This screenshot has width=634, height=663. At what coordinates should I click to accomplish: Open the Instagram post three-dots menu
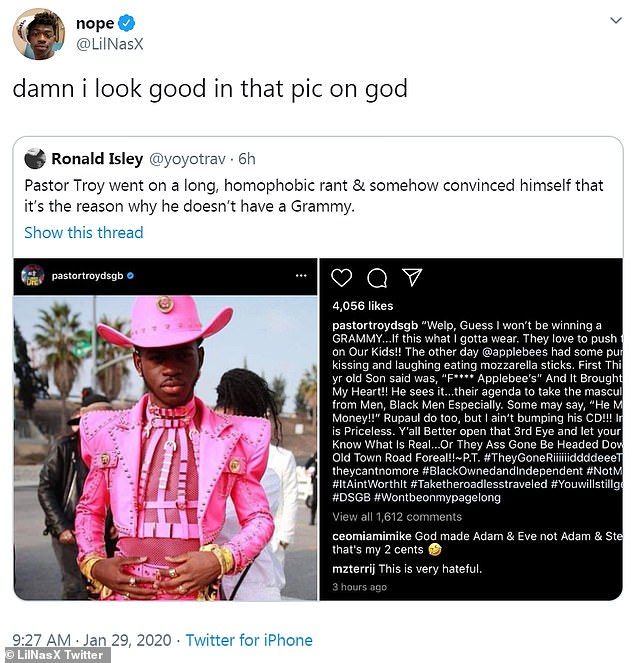click(301, 275)
